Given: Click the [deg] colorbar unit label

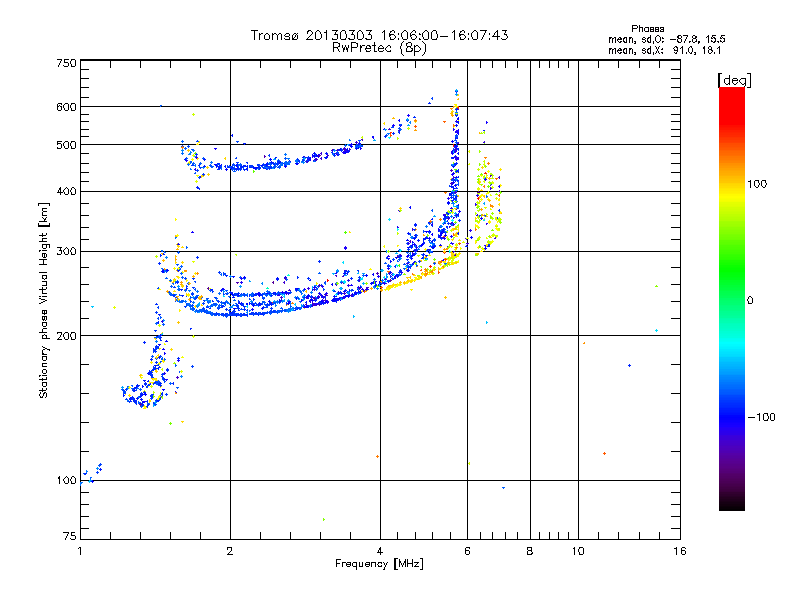Looking at the screenshot, I should coord(734,80).
